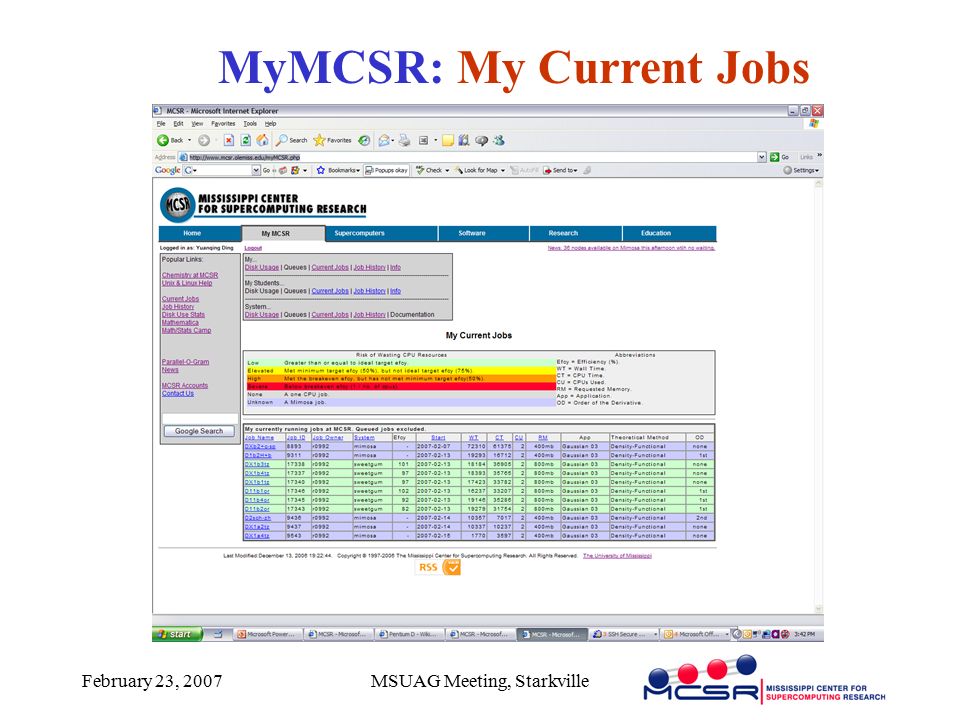Image resolution: width=960 pixels, height=720 pixels.
Task: Open the Disk Use Stats sidebar link
Action: click(183, 315)
